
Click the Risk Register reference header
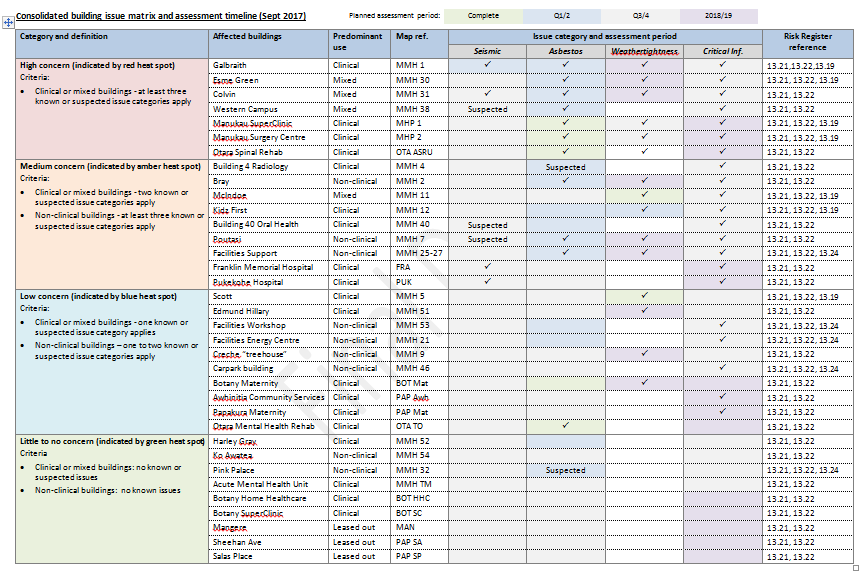point(807,42)
